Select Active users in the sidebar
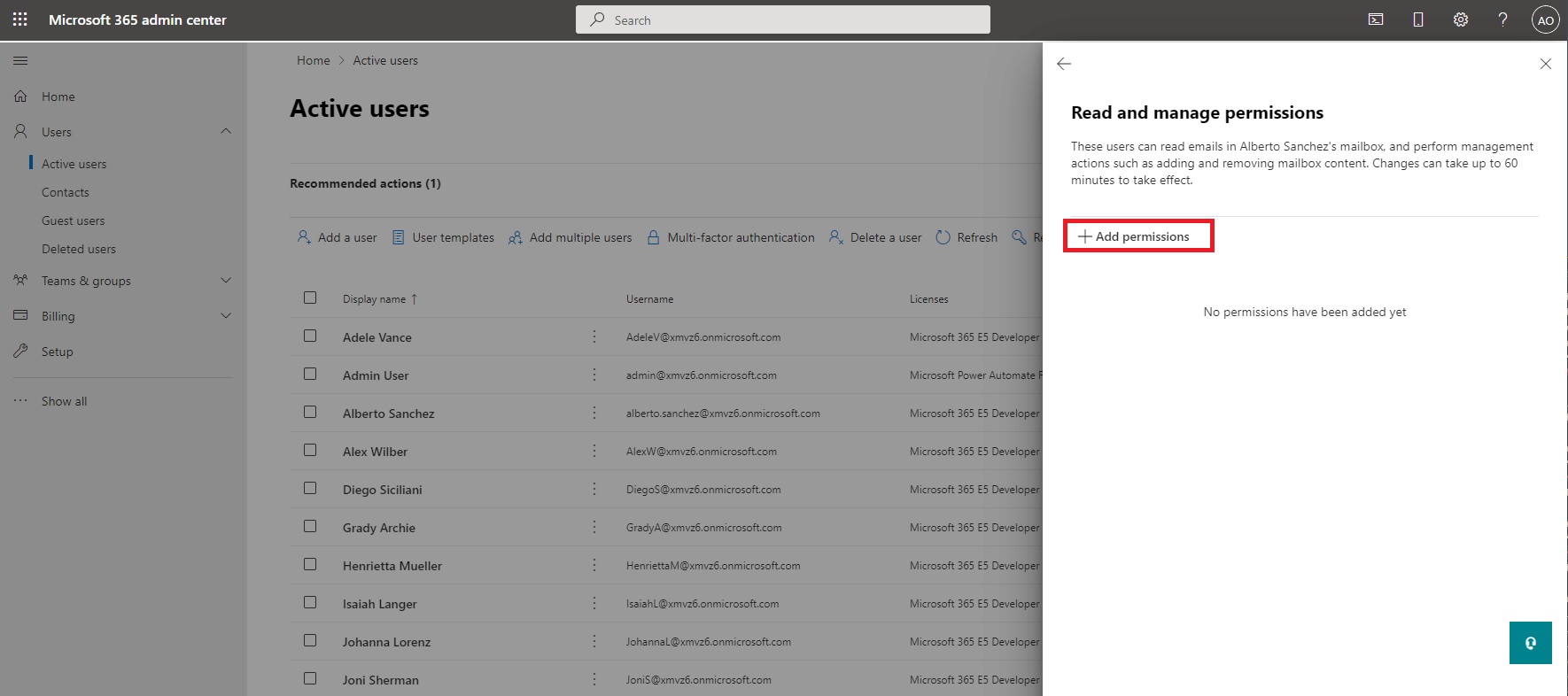Image resolution: width=1568 pixels, height=696 pixels. [74, 164]
